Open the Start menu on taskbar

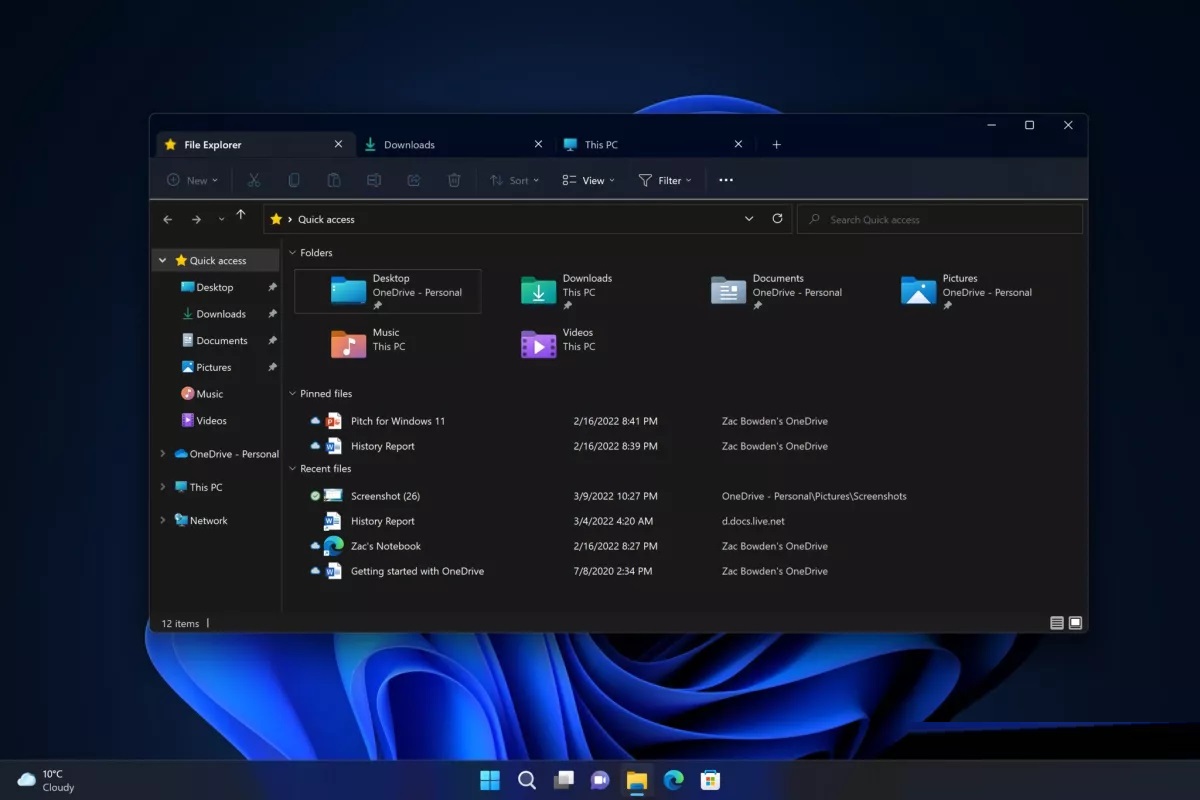490,780
